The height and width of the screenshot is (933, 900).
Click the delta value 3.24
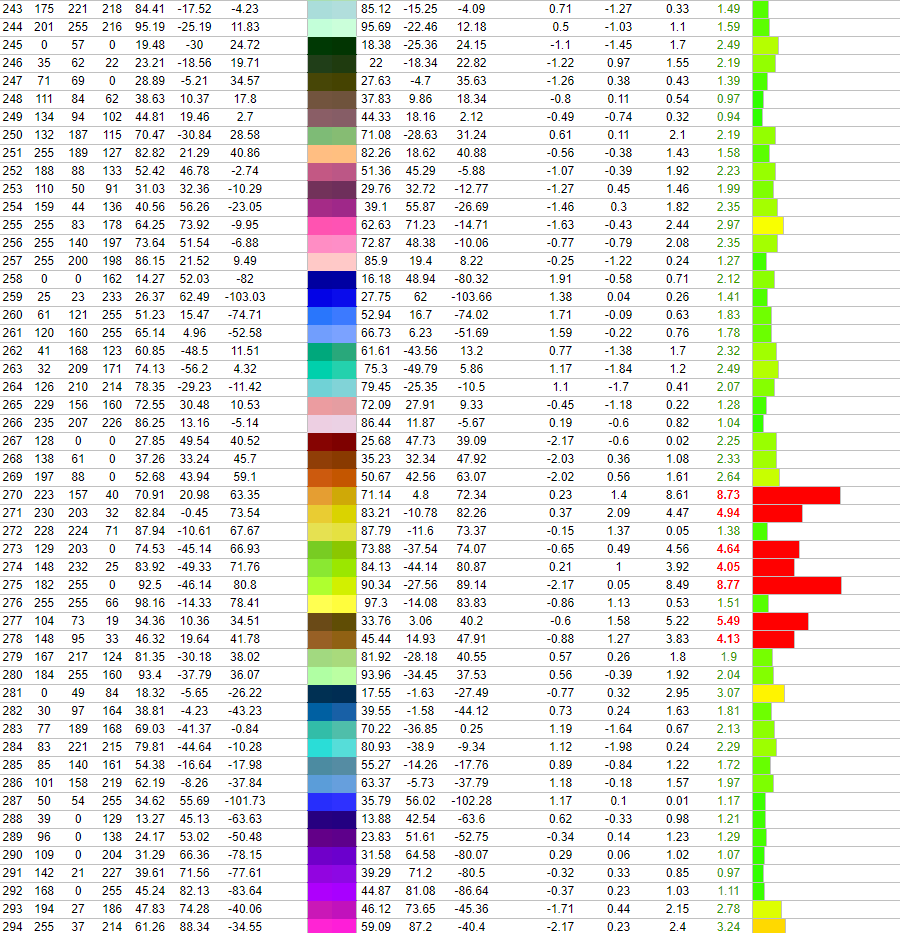click(728, 927)
